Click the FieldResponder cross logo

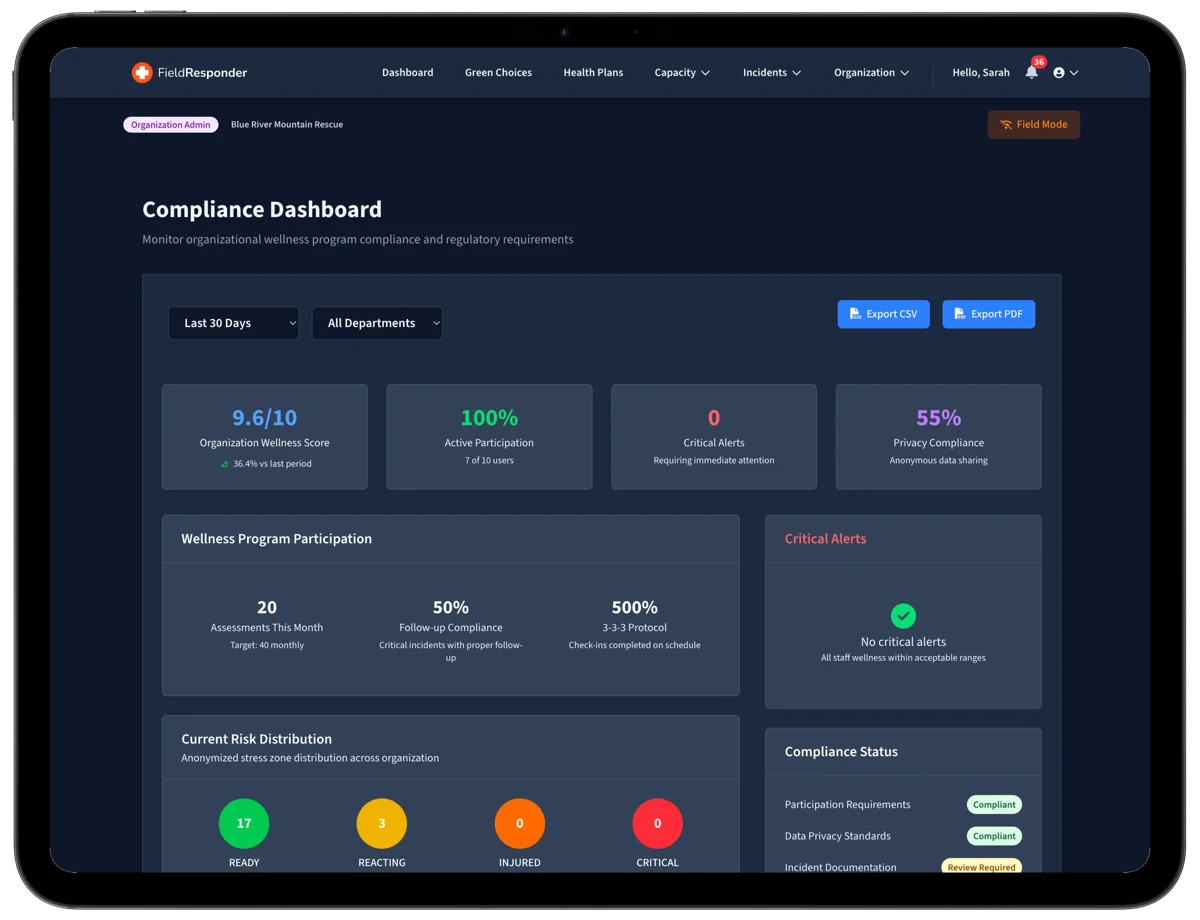[x=141, y=72]
